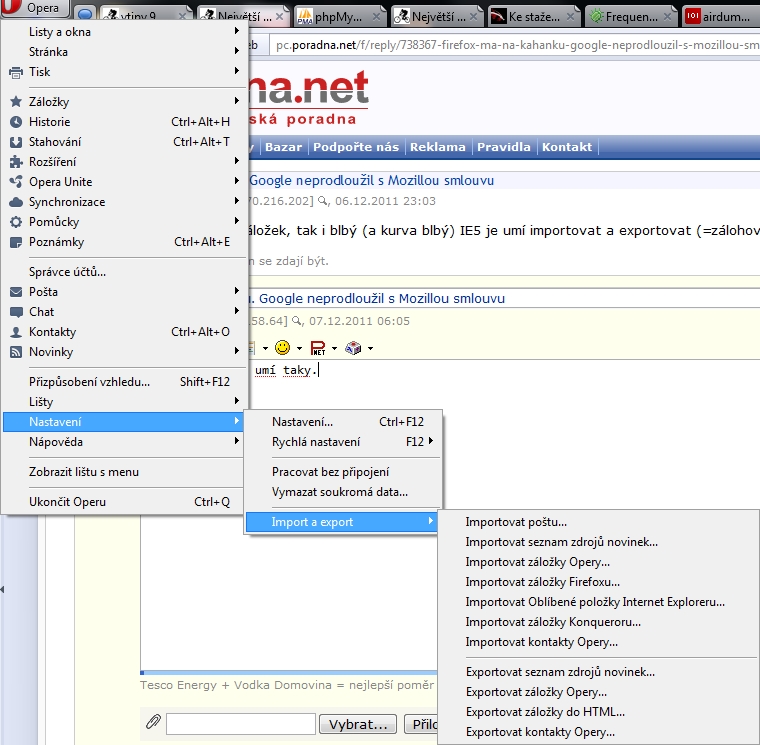
Task: Open the Podpořte nás link
Action: [x=356, y=147]
